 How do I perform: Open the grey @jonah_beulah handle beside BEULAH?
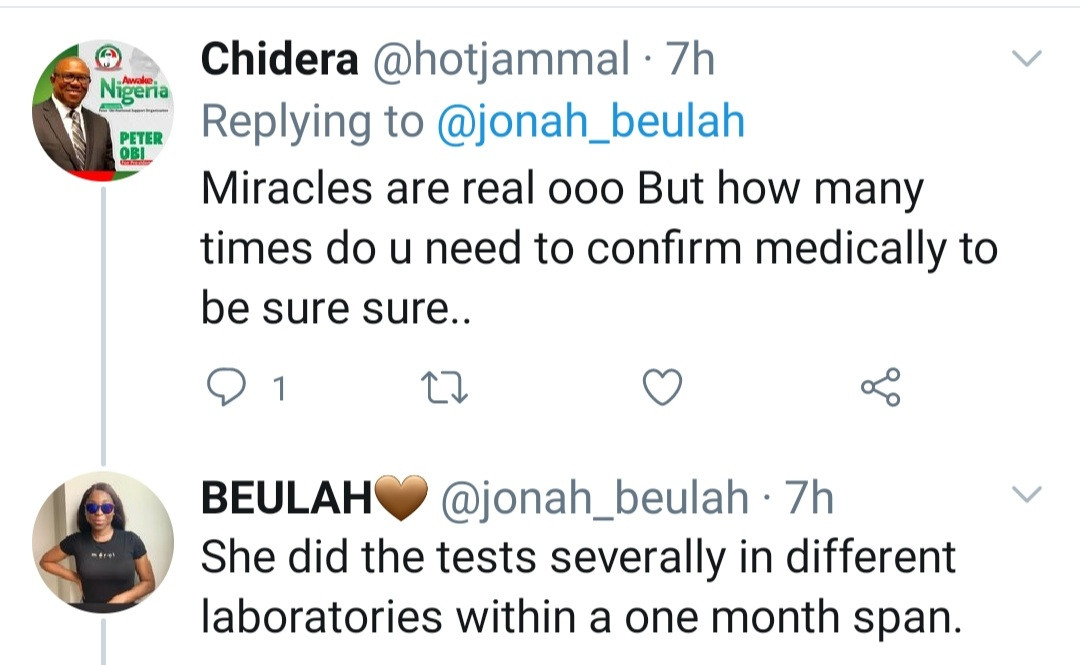tap(594, 497)
